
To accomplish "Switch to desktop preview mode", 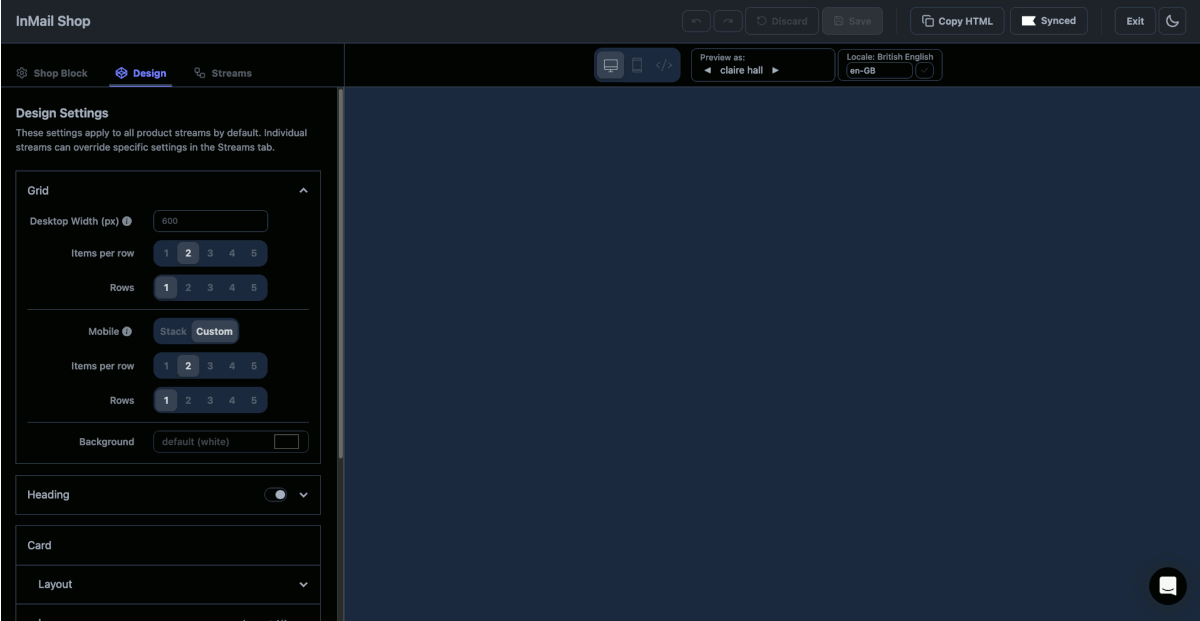I will tap(610, 64).
